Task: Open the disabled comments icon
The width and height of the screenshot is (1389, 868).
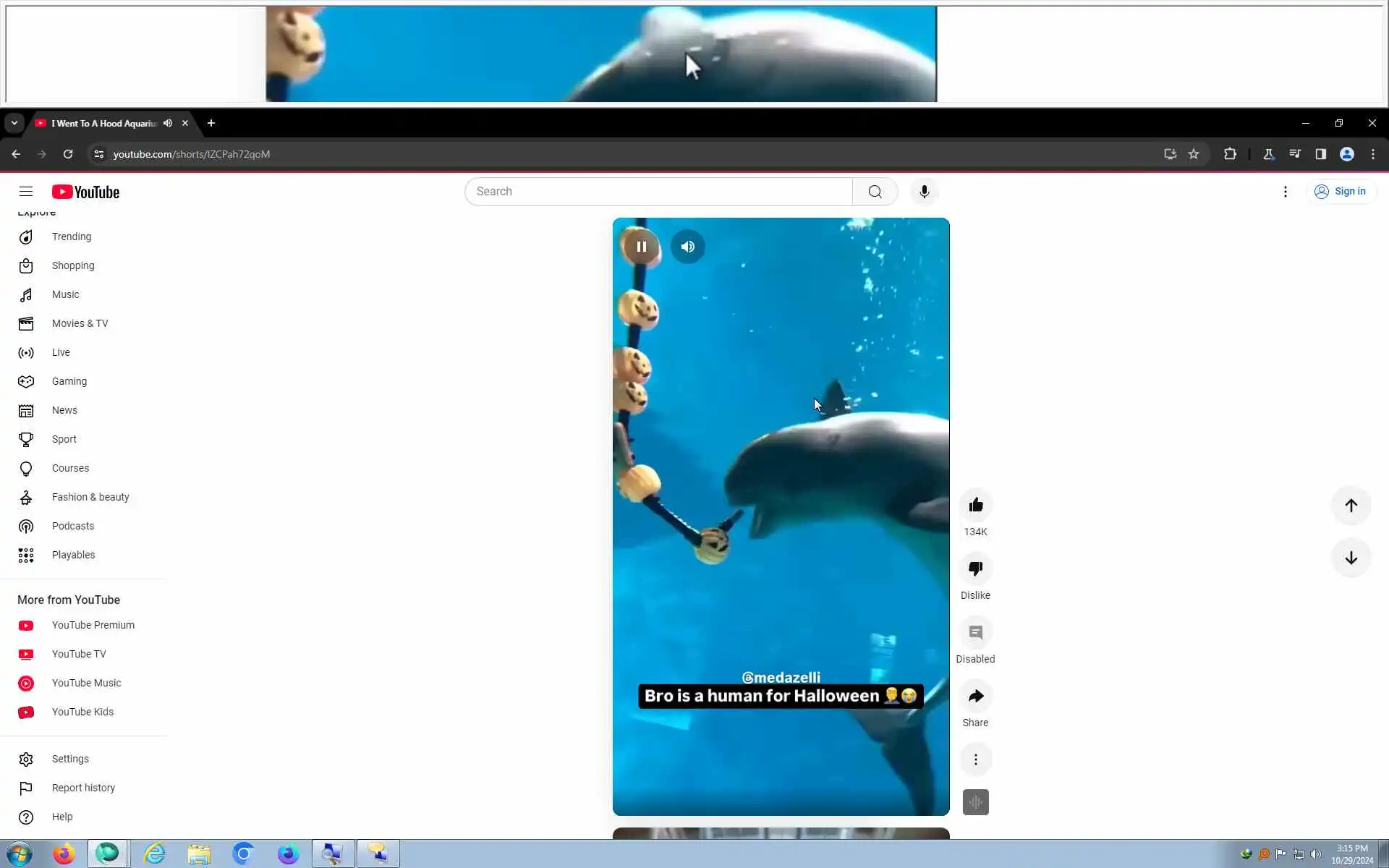Action: 975,632
